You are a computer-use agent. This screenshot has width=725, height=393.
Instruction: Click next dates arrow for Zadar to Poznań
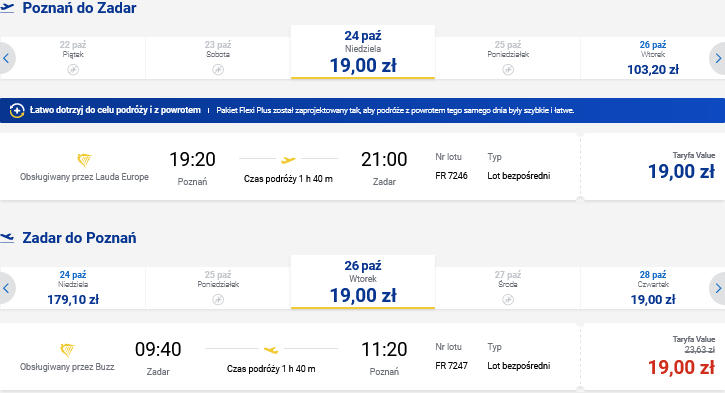click(718, 288)
